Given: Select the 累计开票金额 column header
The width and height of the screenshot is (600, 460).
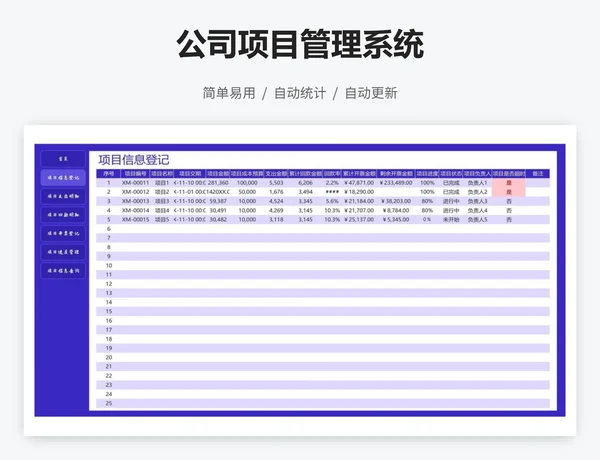Looking at the screenshot, I should tap(359, 174).
